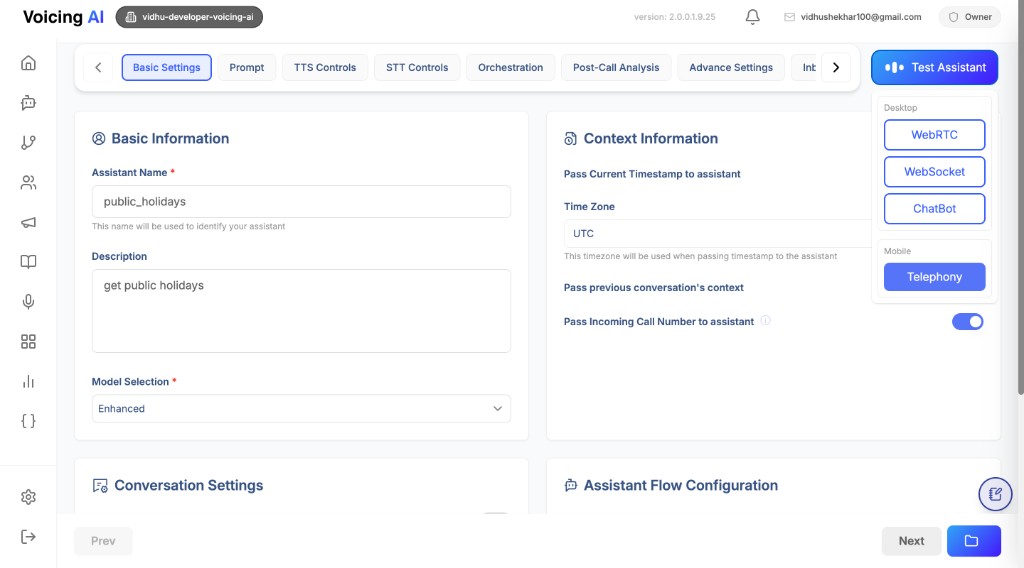Open the campaigns megaphone icon in sidebar
Screen dimensions: 1024x568
click(28, 223)
